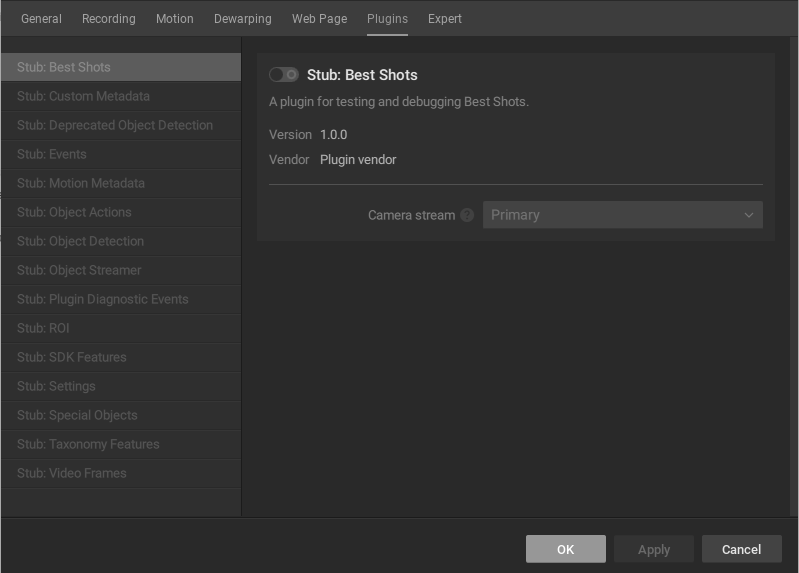The height and width of the screenshot is (573, 799).
Task: Select Stub: Taxonomy Features entry
Action: [x=88, y=444]
